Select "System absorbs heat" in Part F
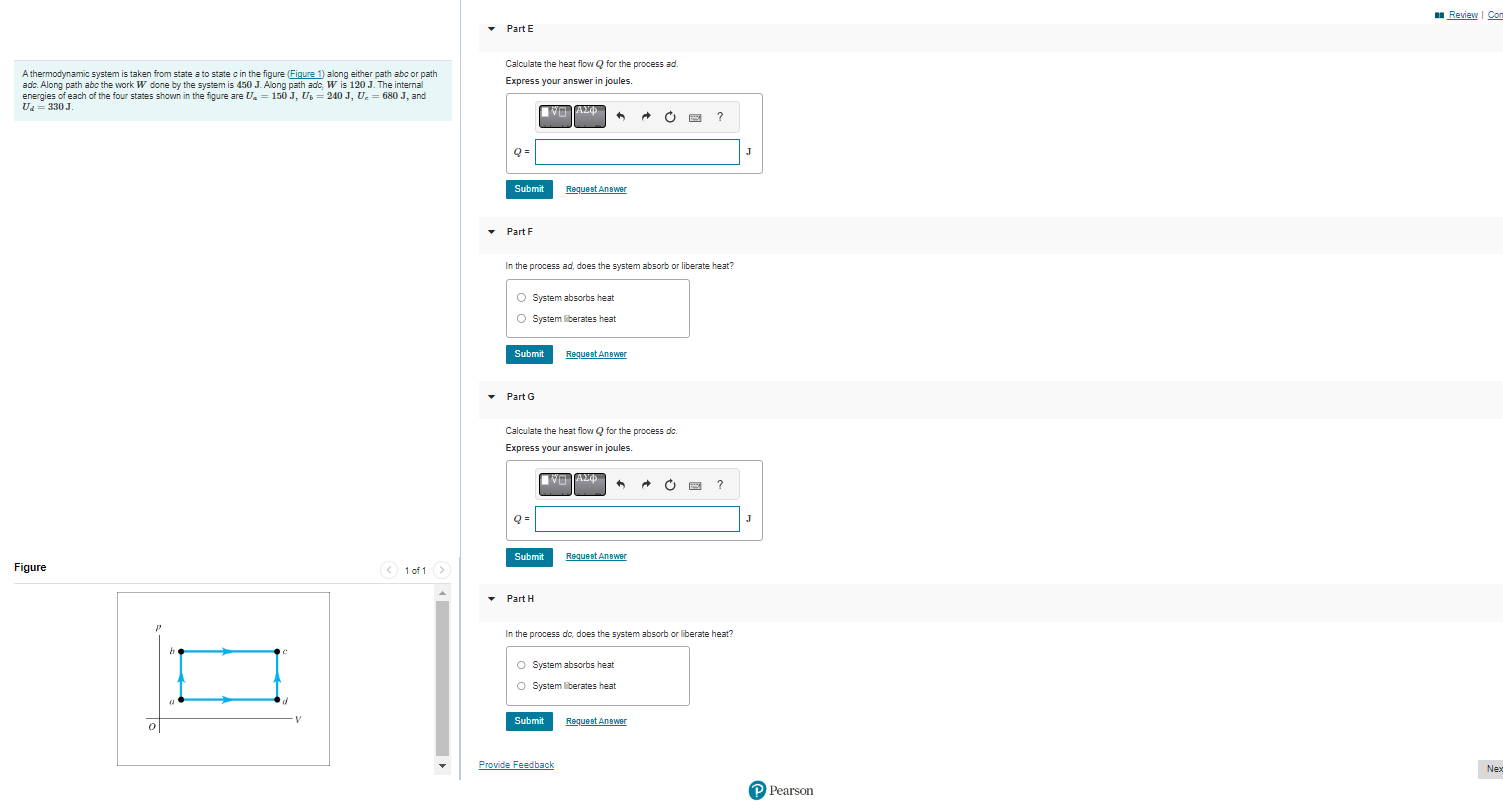The image size is (1503, 808). pyautogui.click(x=521, y=298)
